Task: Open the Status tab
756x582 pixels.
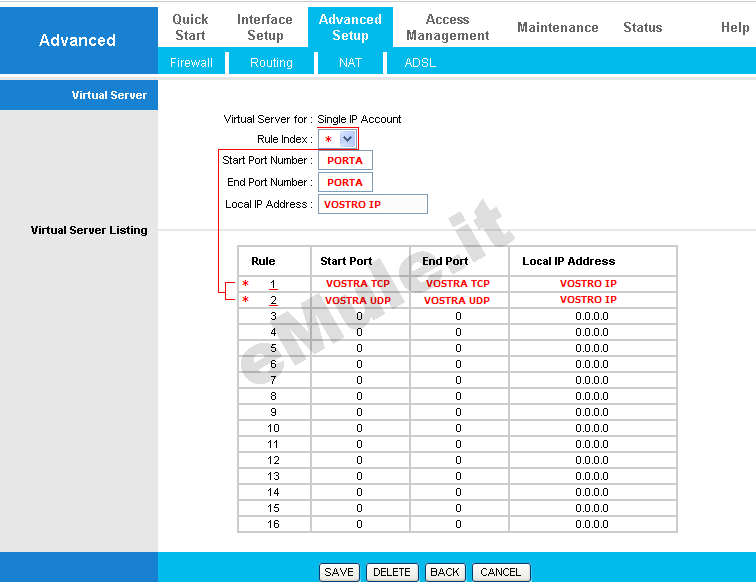Action: pos(643,27)
